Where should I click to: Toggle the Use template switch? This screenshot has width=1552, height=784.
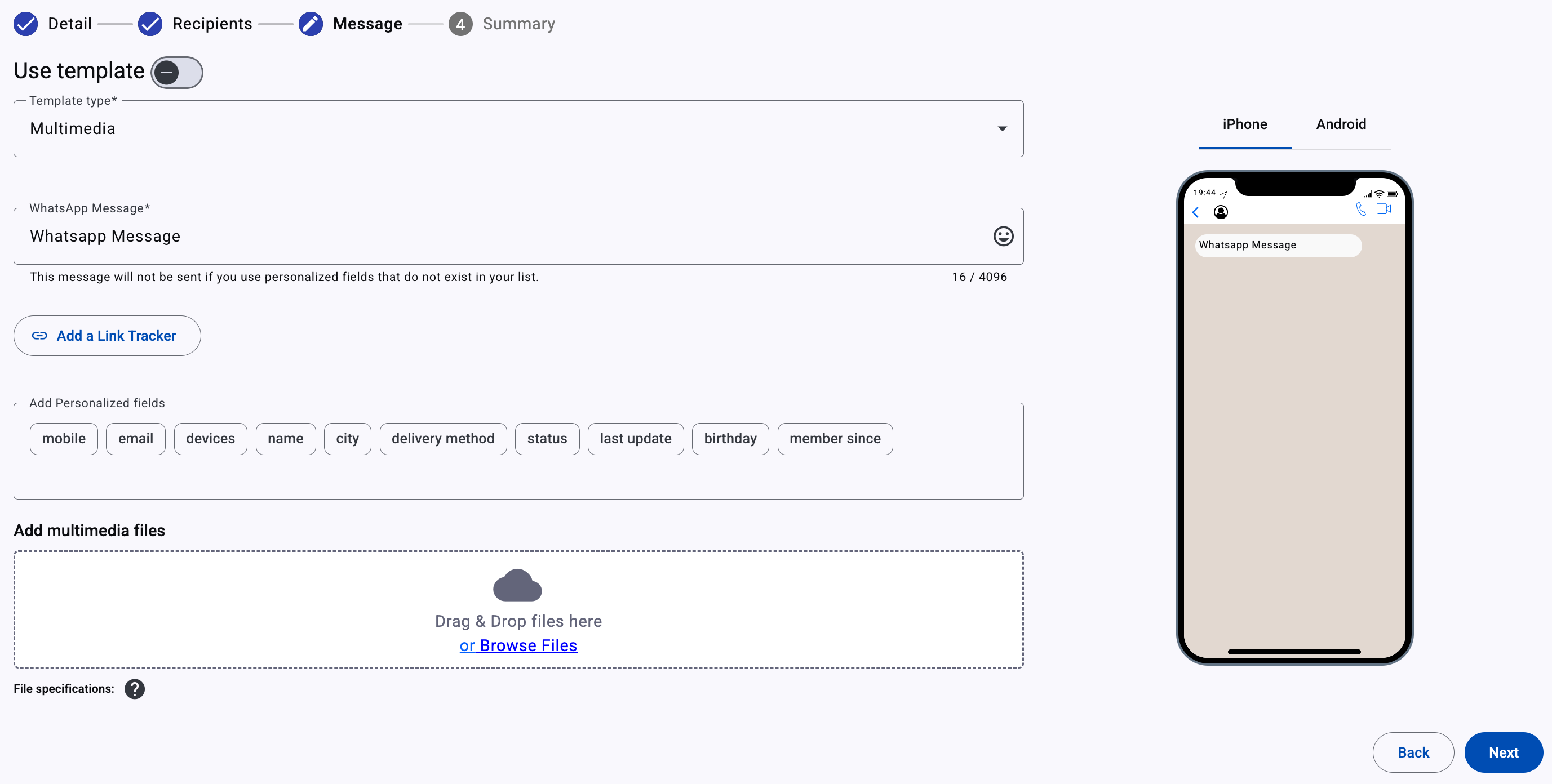(x=176, y=72)
